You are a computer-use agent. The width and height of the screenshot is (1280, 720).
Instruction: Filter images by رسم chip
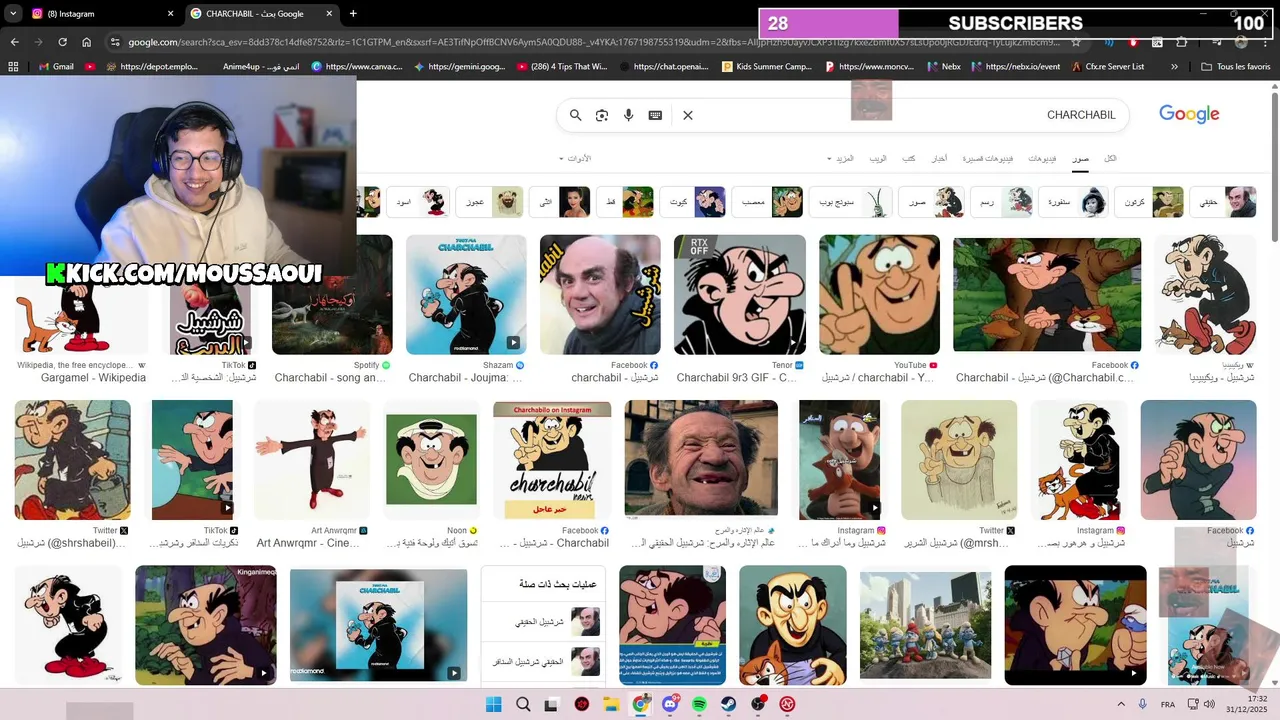(1001, 202)
